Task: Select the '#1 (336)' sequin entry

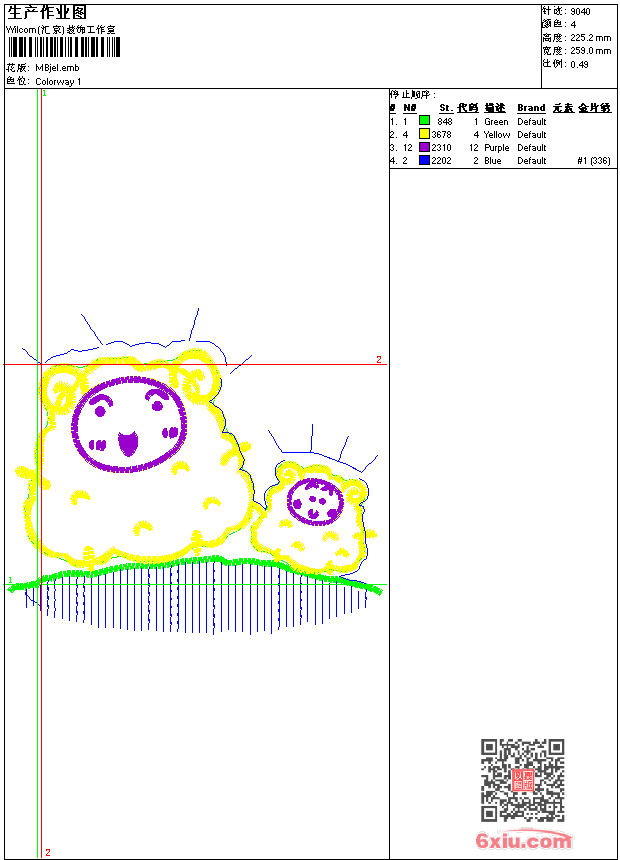Action: [x=594, y=161]
